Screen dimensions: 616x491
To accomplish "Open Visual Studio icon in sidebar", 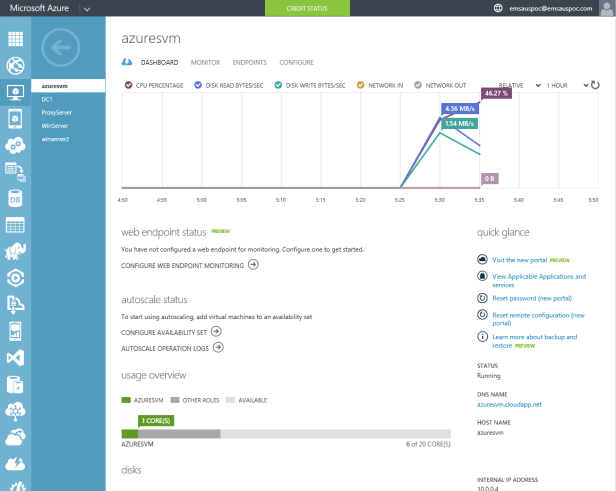I will (x=16, y=357).
